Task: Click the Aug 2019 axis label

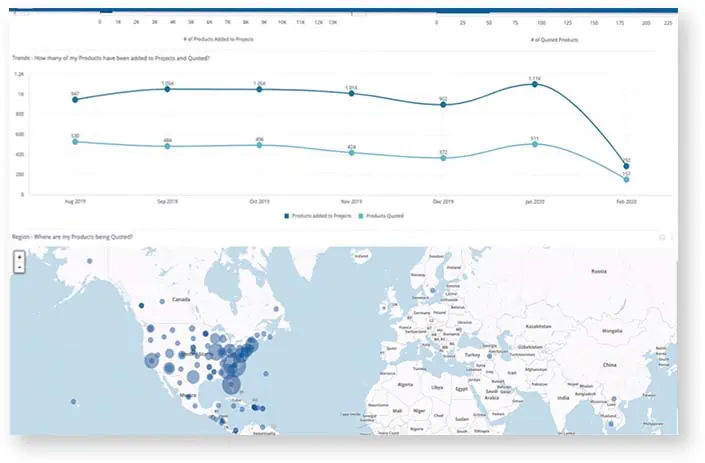Action: pos(75,202)
